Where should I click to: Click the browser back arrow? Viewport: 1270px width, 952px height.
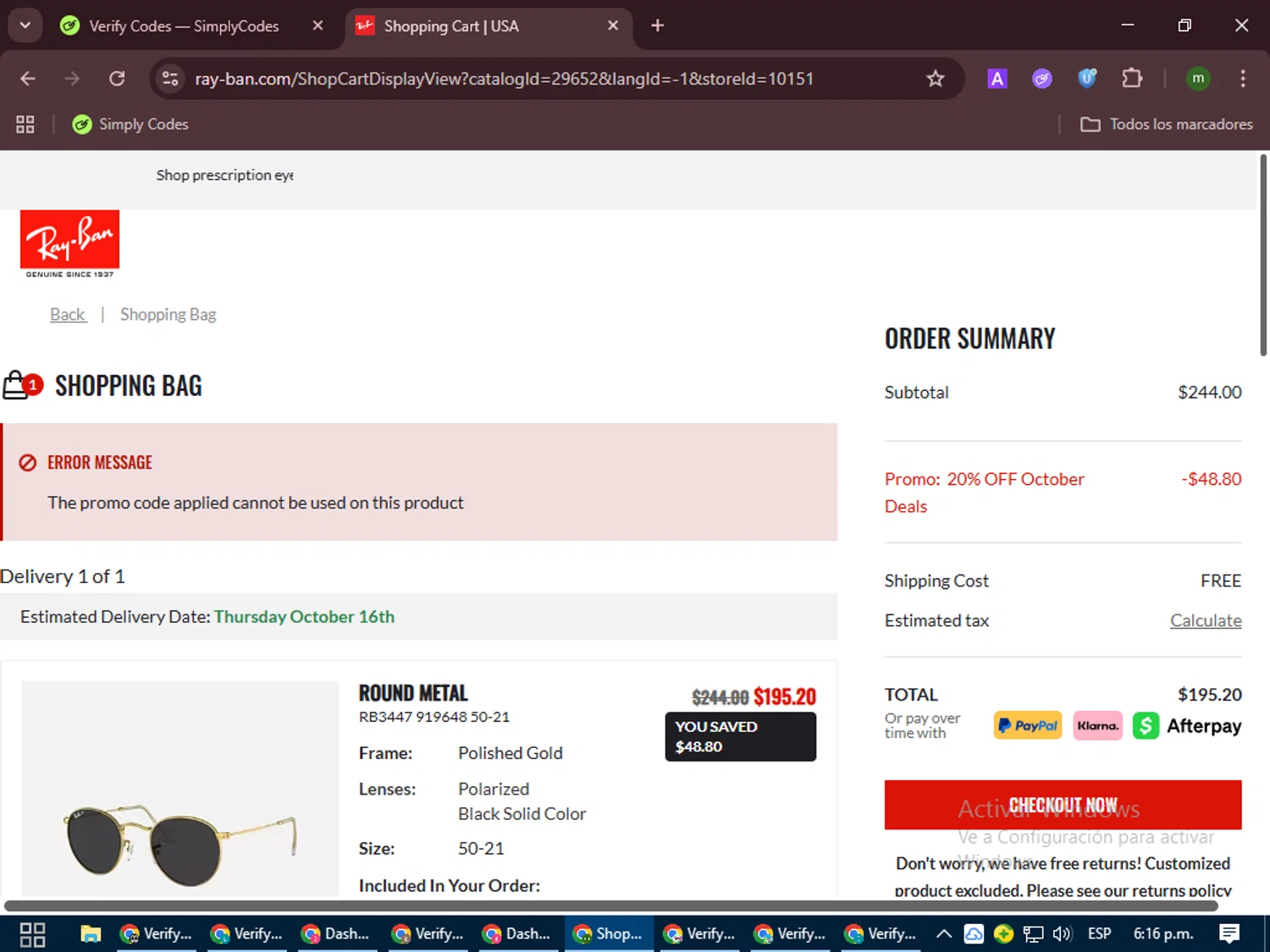[28, 79]
